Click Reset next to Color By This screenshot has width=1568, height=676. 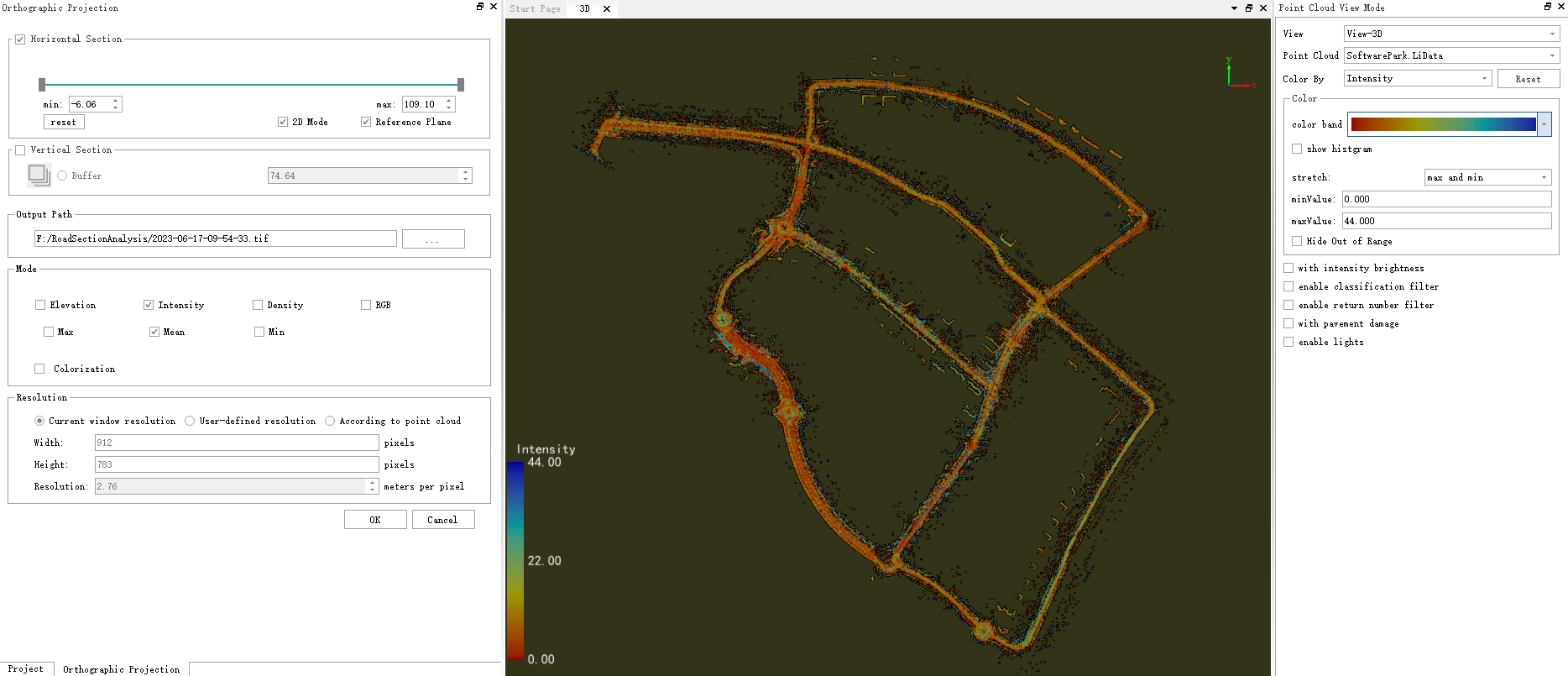(1528, 79)
